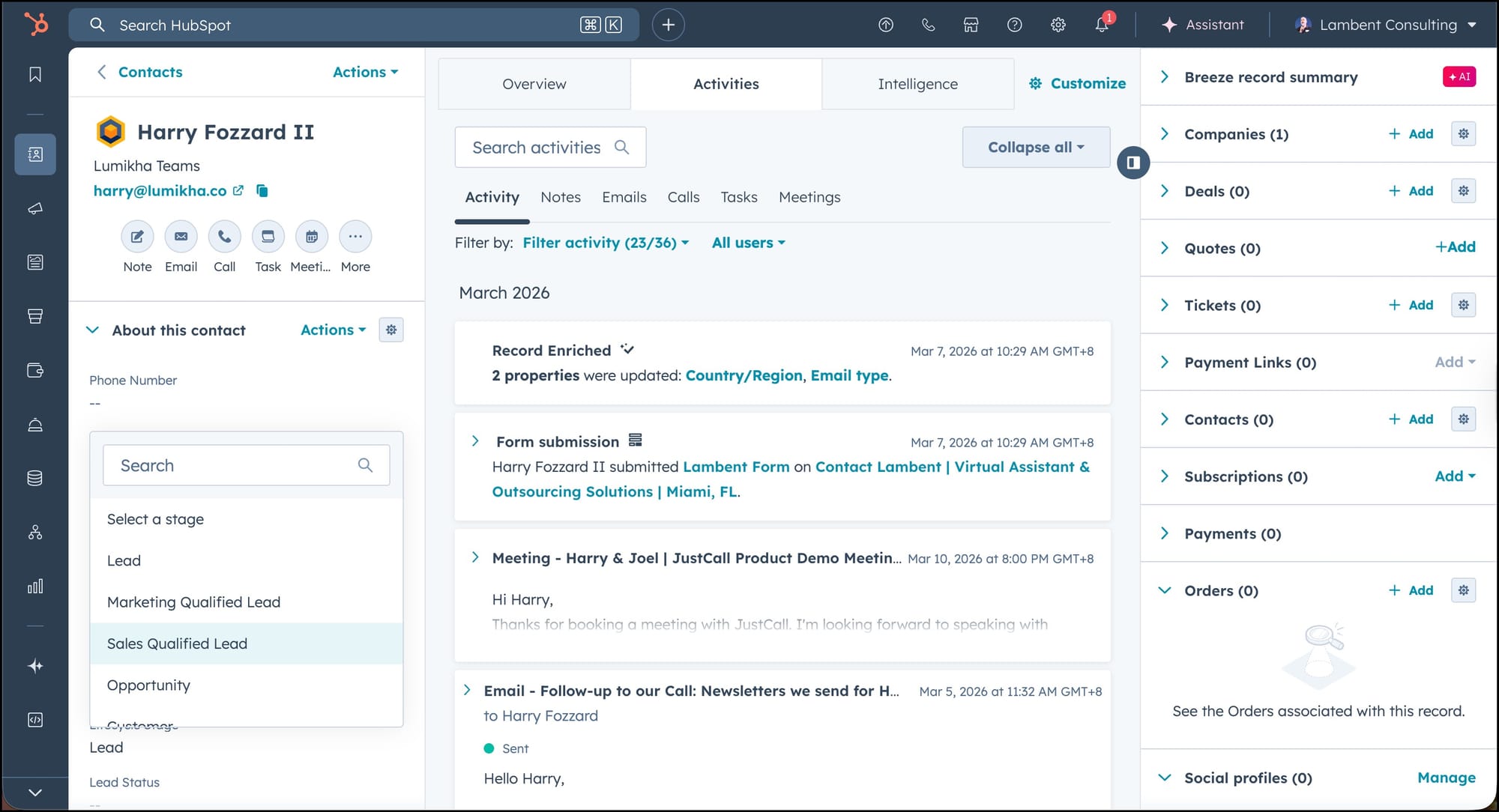Switch to the Emails activity tab

click(x=624, y=197)
